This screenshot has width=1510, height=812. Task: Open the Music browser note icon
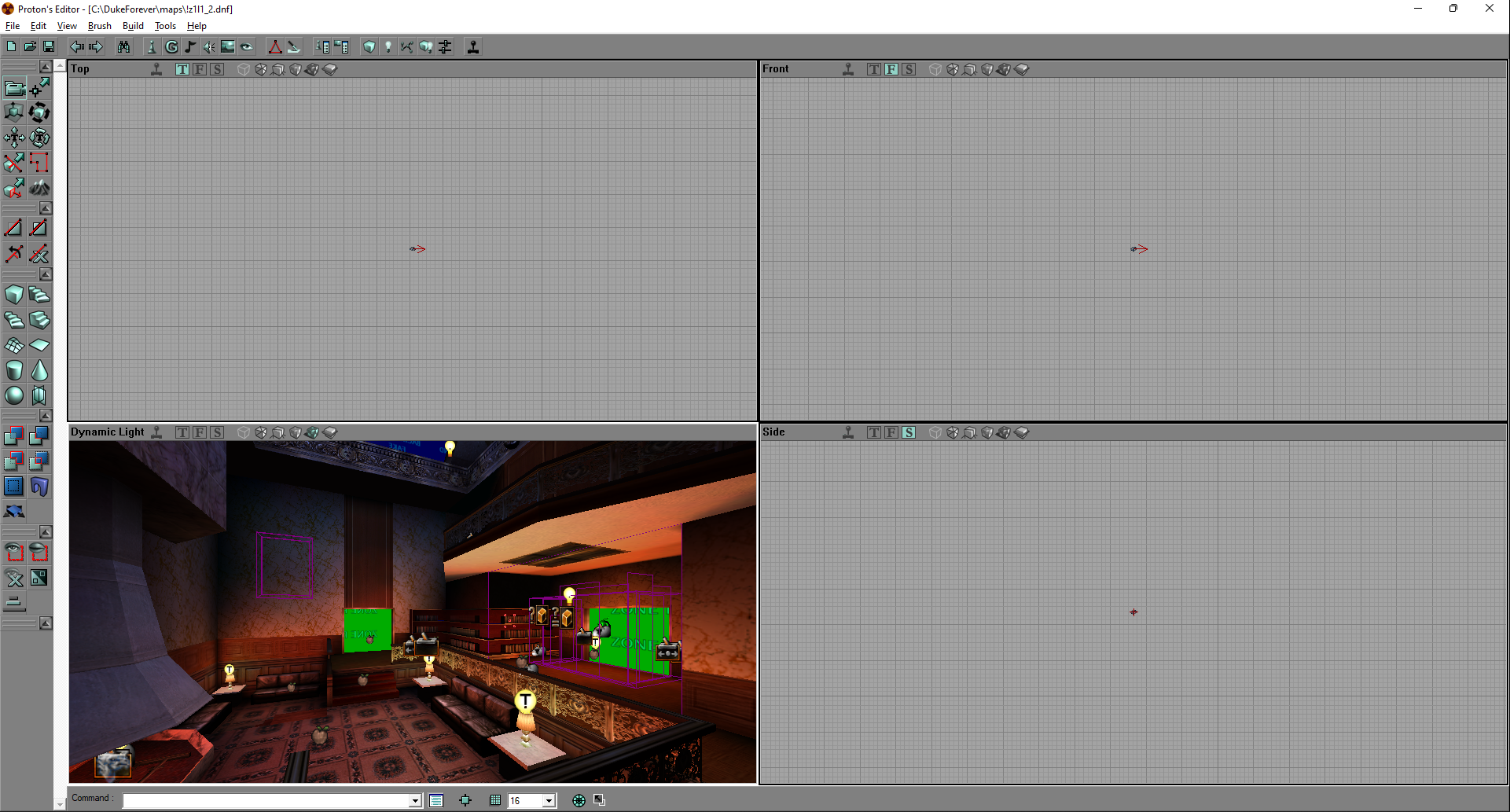click(190, 47)
